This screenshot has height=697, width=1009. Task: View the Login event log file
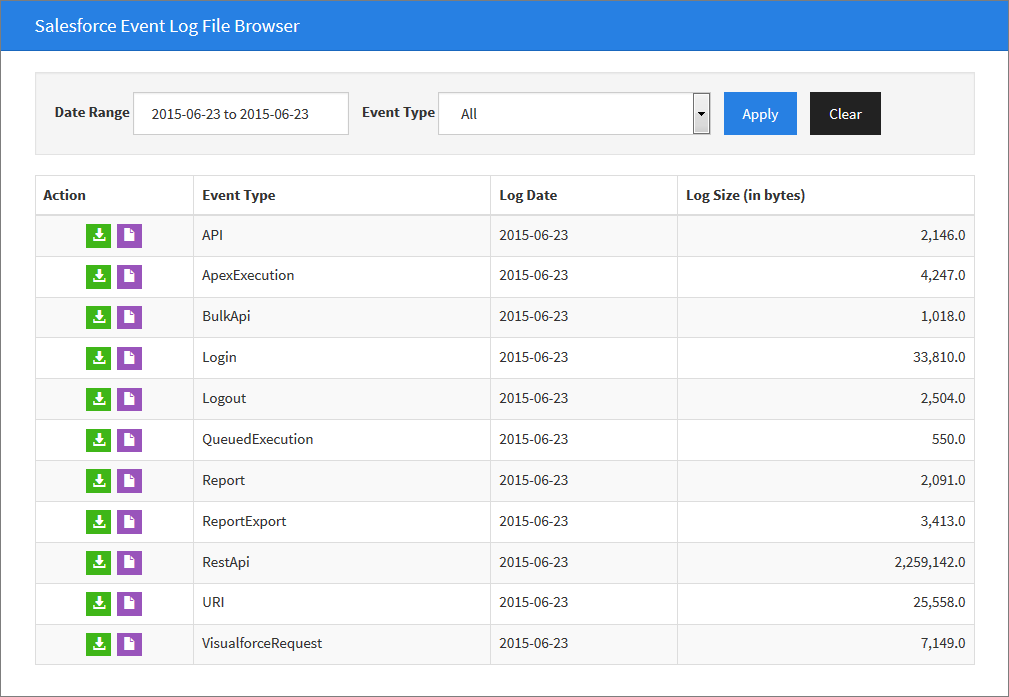pyautogui.click(x=128, y=358)
